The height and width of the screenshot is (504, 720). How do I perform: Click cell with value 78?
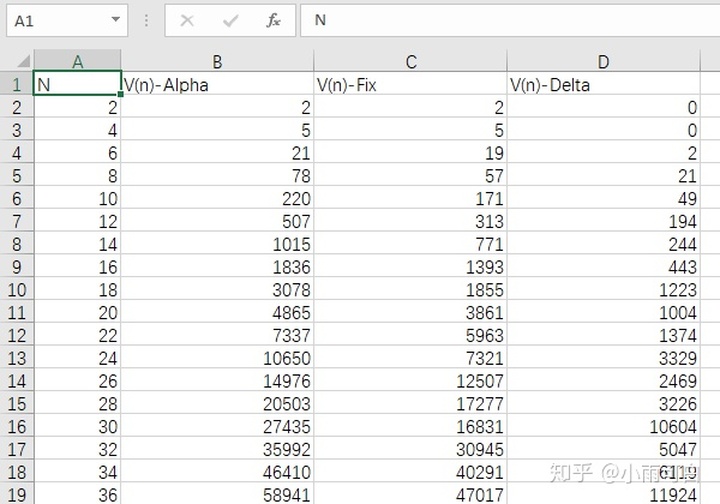217,175
